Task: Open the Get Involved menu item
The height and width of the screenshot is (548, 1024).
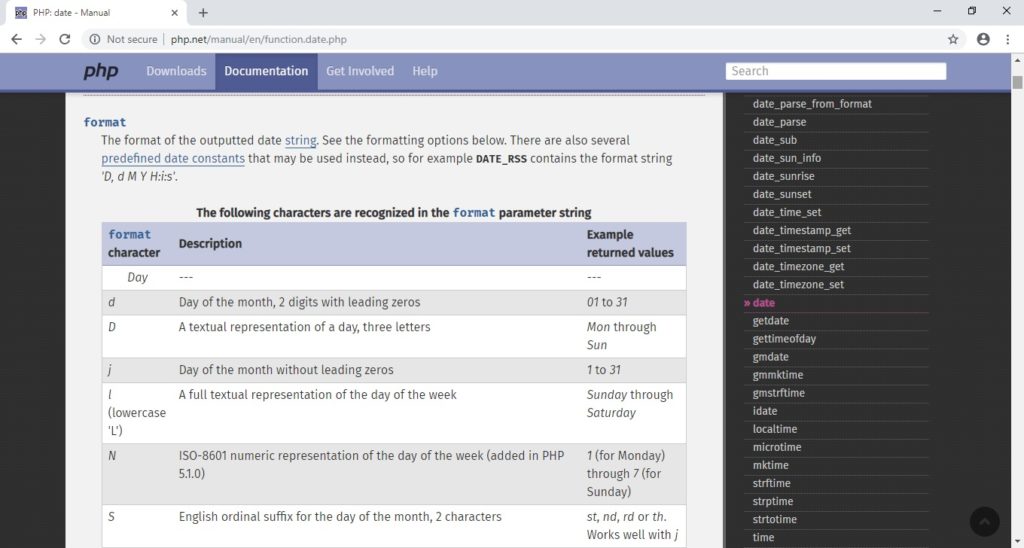Action: point(360,71)
